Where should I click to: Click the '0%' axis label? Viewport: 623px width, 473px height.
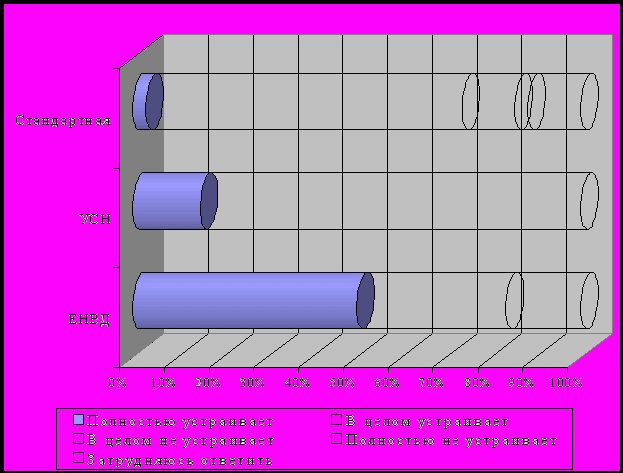tap(118, 382)
